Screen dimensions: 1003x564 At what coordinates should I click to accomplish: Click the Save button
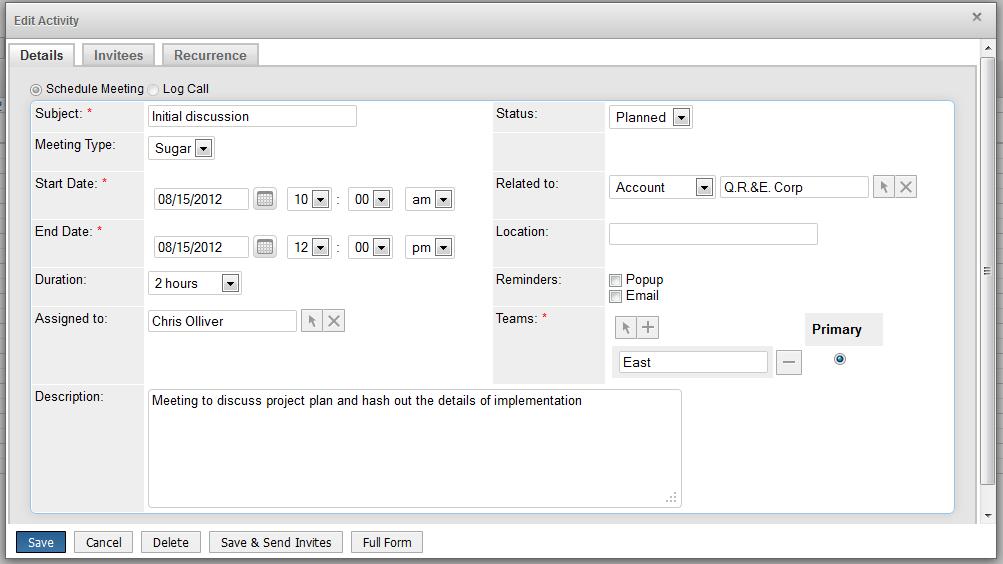coord(41,542)
